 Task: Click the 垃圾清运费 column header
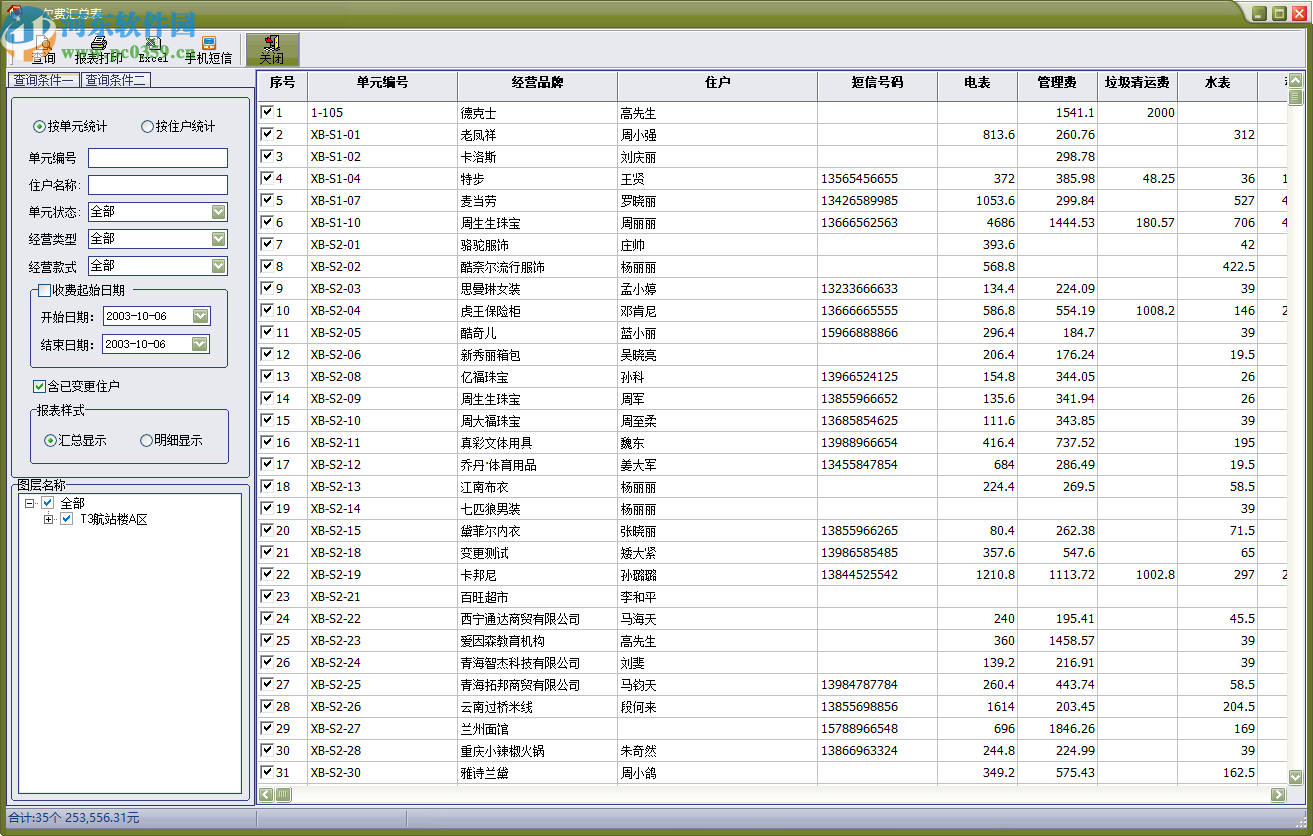tap(1138, 85)
